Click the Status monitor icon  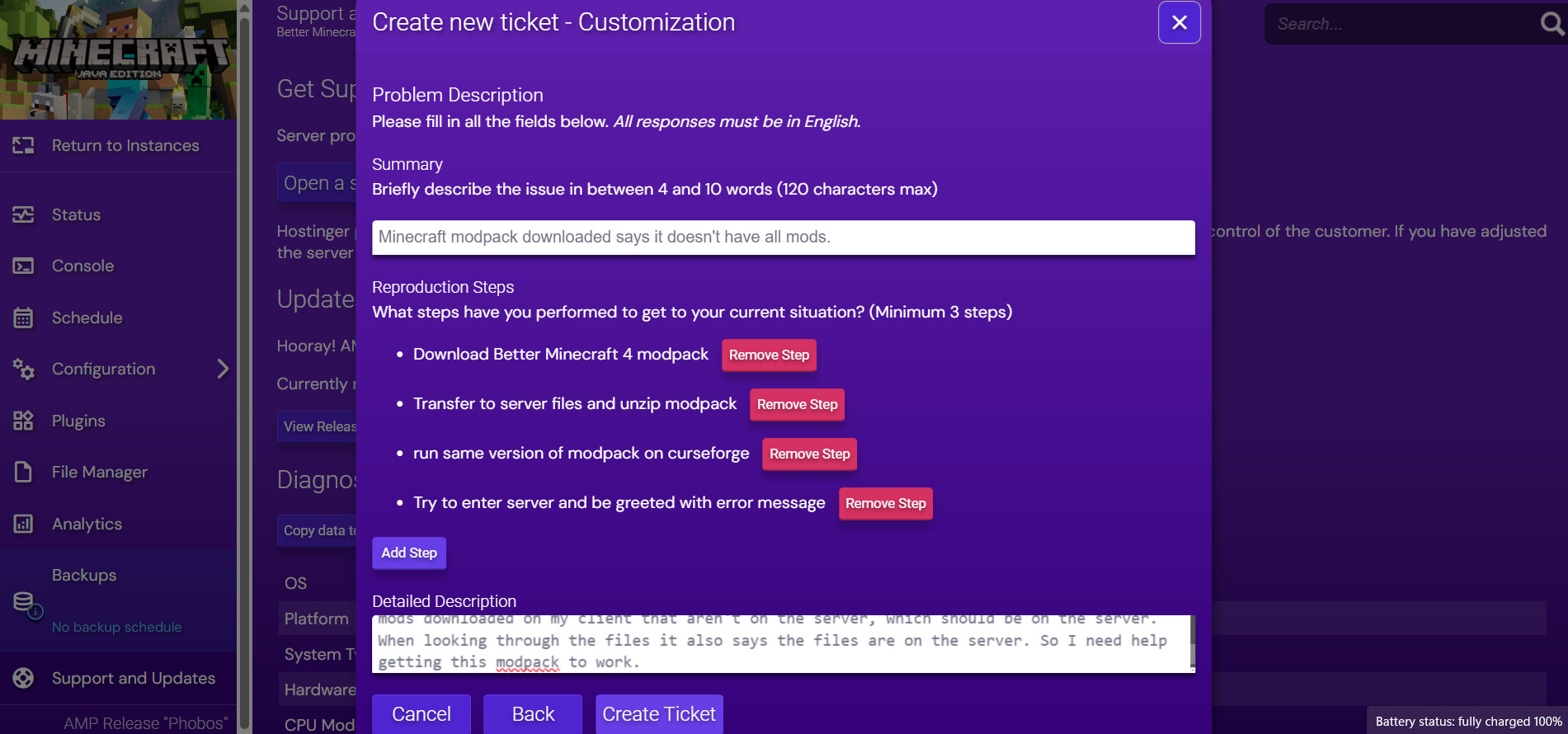coord(23,214)
